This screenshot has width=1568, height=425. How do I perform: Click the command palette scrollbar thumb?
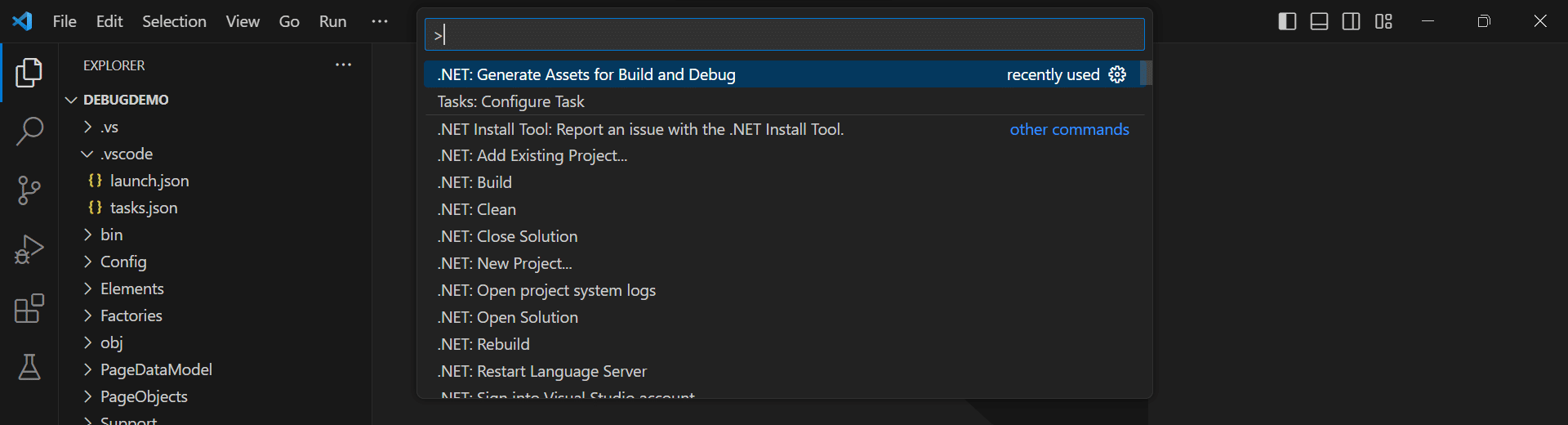coord(1146,73)
